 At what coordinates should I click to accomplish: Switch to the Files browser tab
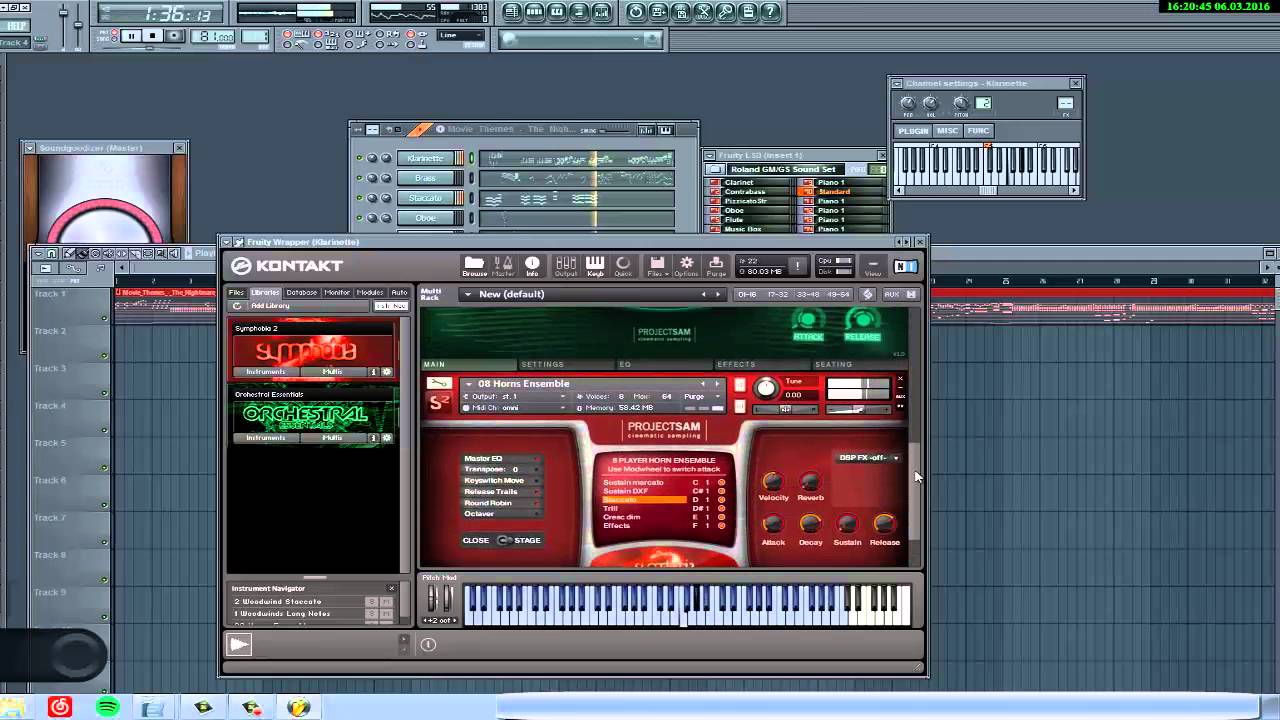tap(236, 293)
